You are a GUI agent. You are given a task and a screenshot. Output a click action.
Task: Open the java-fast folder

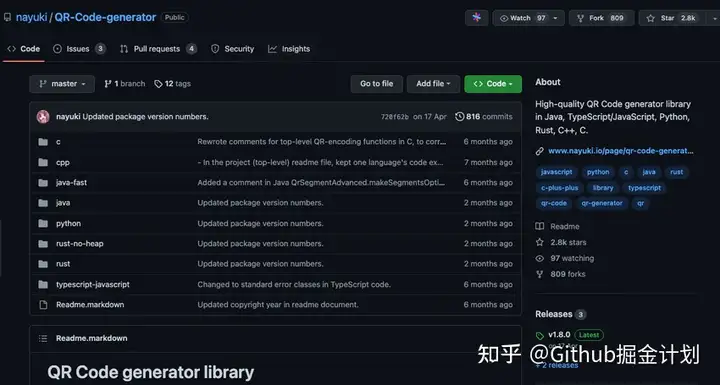click(x=71, y=182)
